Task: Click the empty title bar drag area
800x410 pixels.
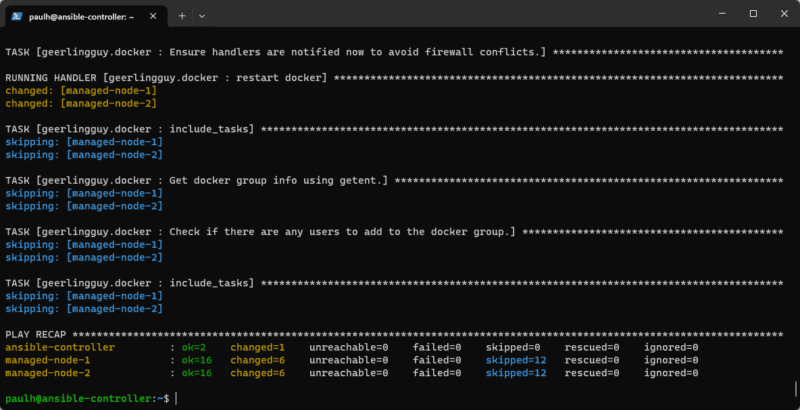Action: 450,14
